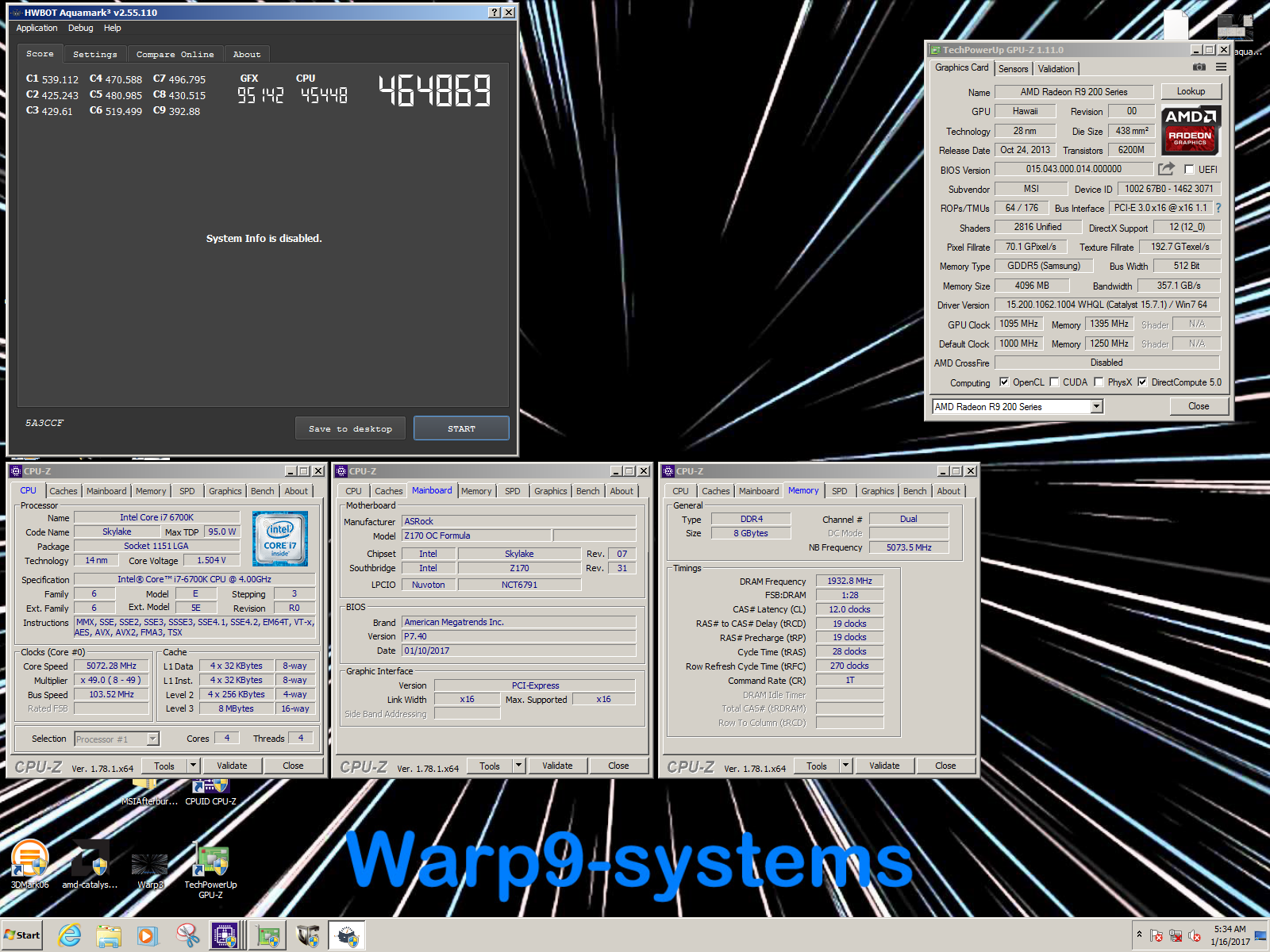
Task: Click the Lookup button in GPU-Z
Action: click(1191, 91)
